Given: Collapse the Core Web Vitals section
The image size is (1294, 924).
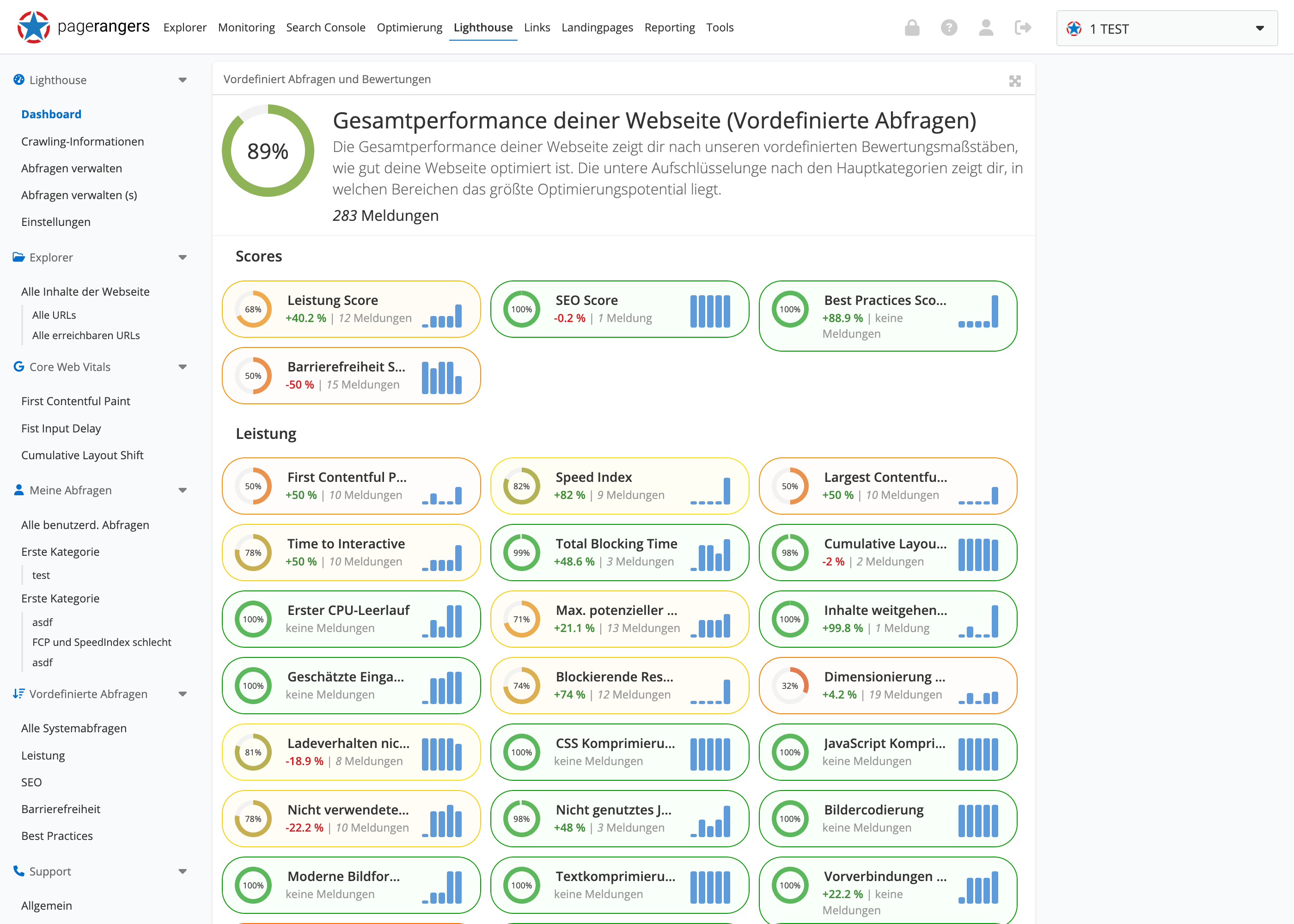Looking at the screenshot, I should click(183, 366).
